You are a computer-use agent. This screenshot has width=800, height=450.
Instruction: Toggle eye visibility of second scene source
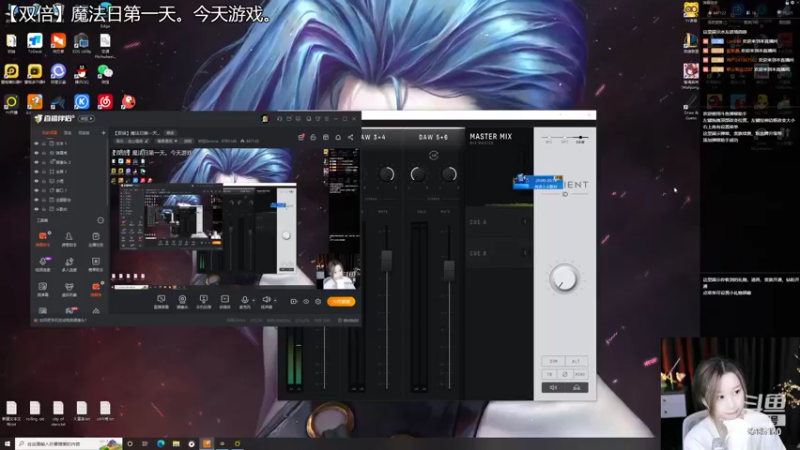[36, 153]
